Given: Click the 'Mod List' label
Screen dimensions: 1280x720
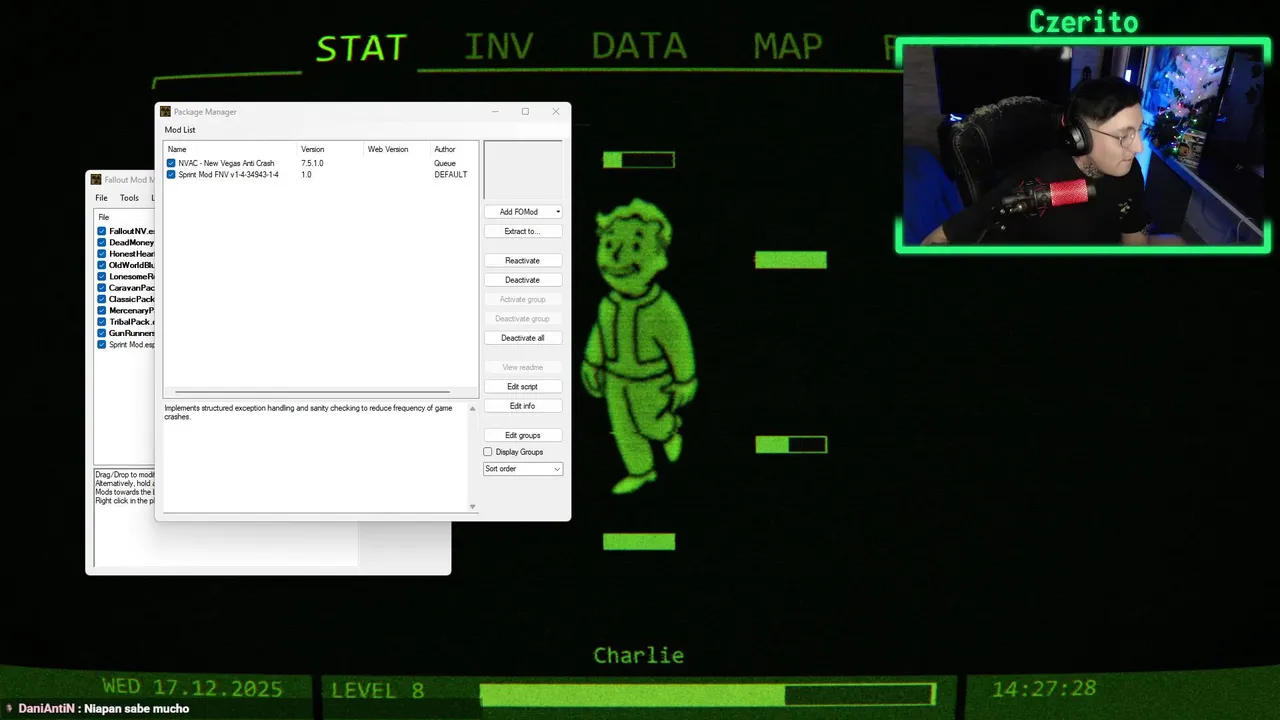Looking at the screenshot, I should tap(180, 130).
